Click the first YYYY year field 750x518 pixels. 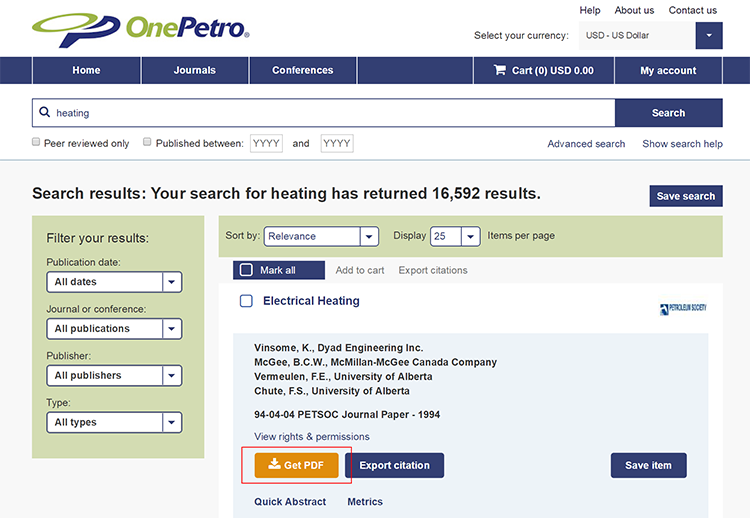click(266, 143)
